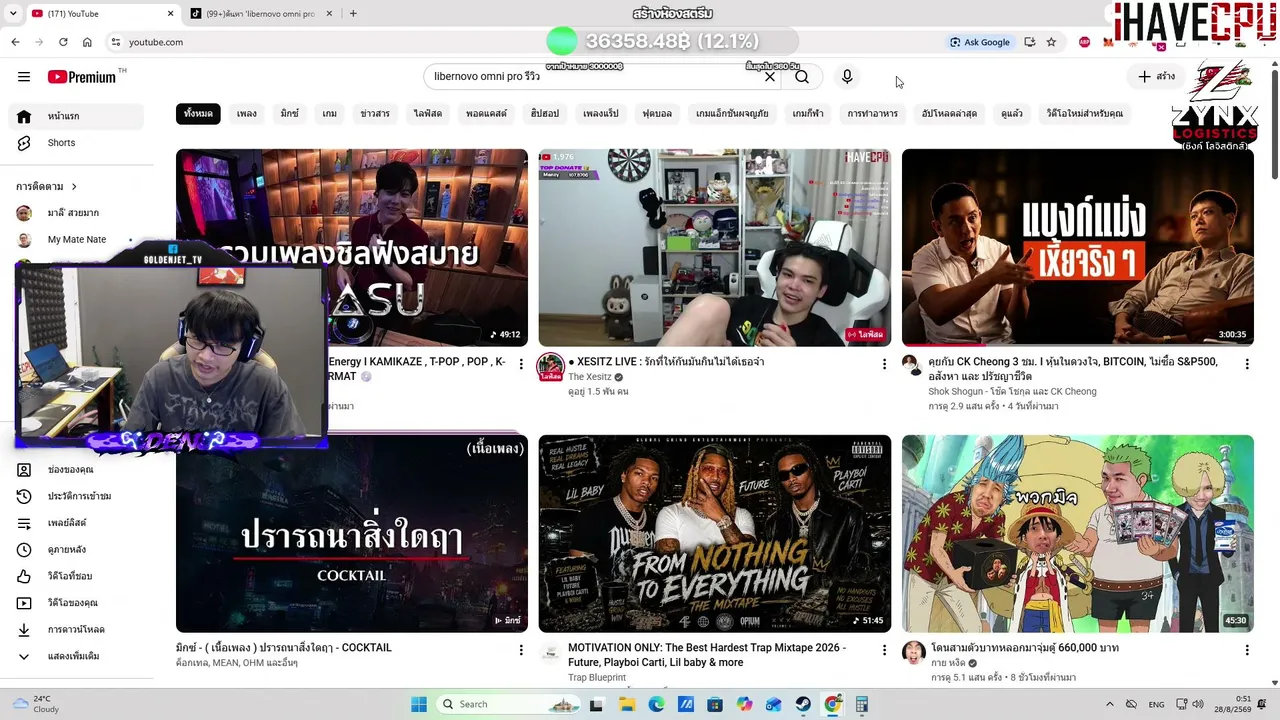The image size is (1280, 720).
Task: Open ประวัติการเข้าชม watch history
Action: click(76, 496)
